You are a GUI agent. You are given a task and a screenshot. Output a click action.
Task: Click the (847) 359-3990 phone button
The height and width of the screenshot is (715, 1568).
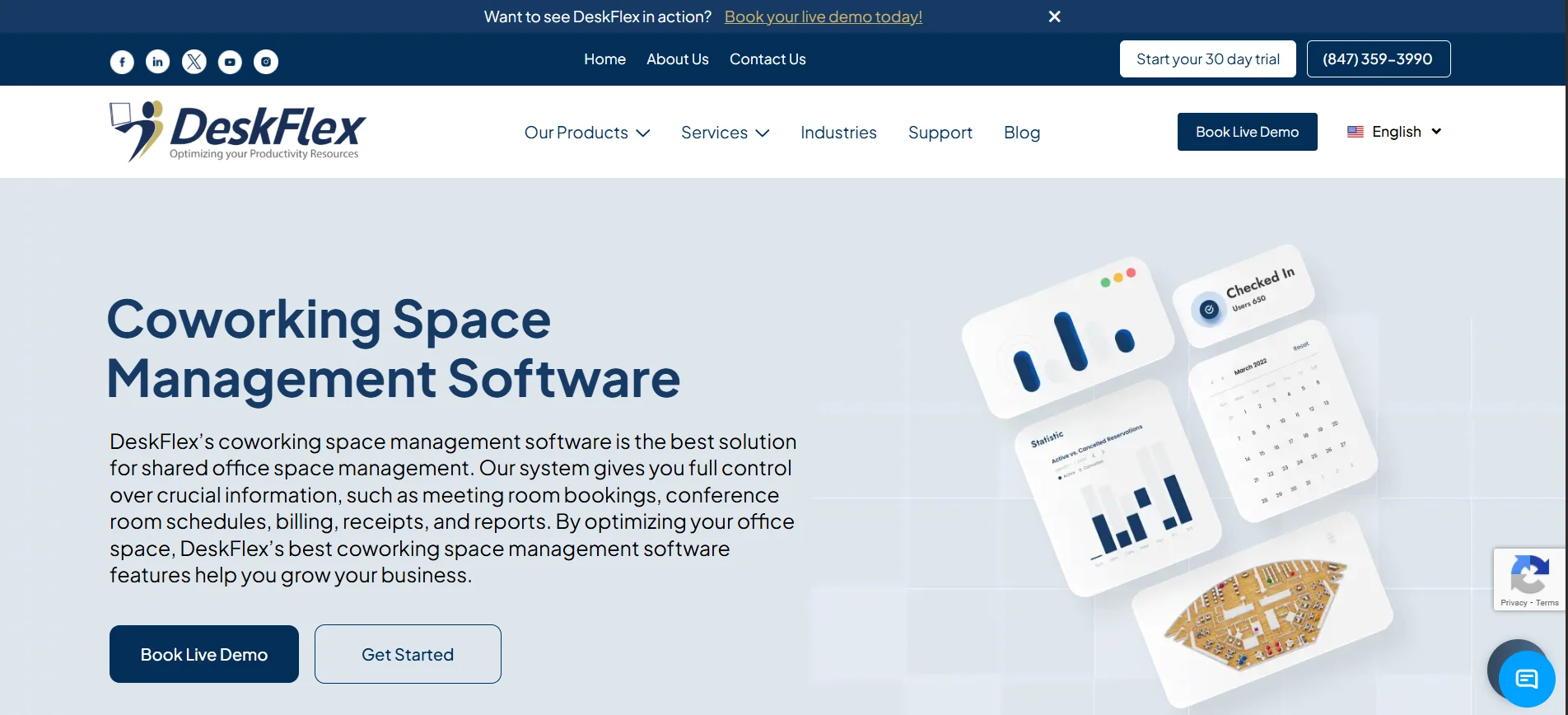coord(1379,59)
